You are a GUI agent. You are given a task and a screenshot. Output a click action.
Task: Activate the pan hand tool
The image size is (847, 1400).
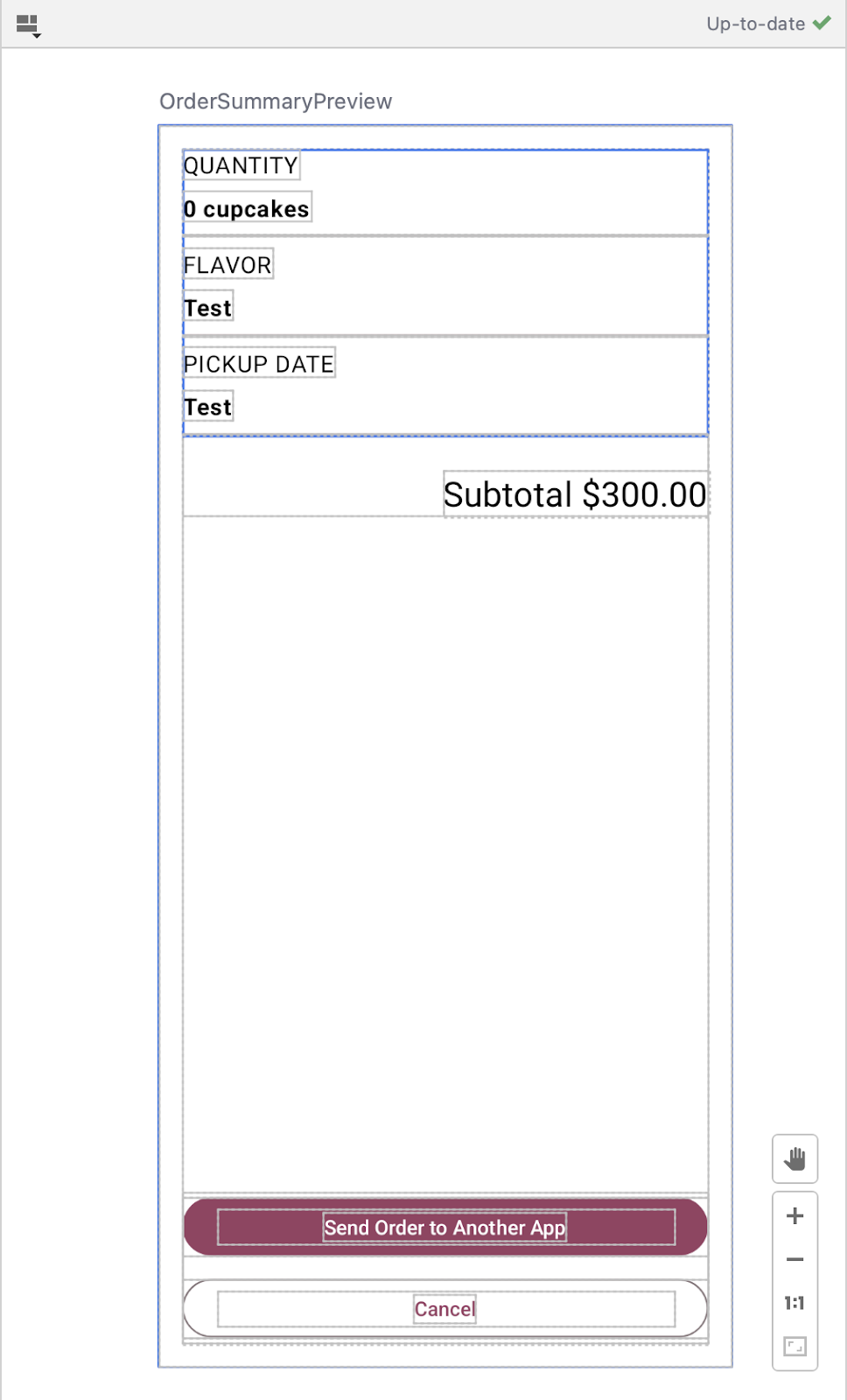pyautogui.click(x=794, y=1159)
